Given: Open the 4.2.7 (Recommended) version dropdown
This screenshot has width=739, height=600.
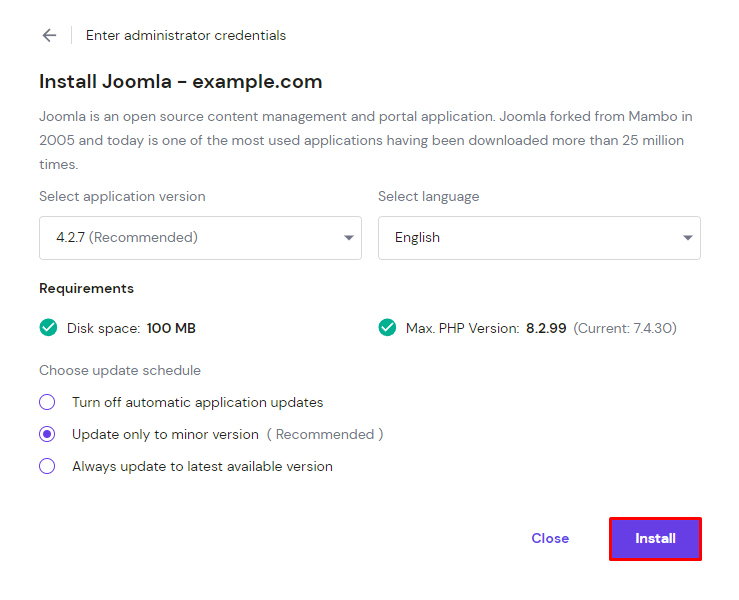Looking at the screenshot, I should 199,238.
